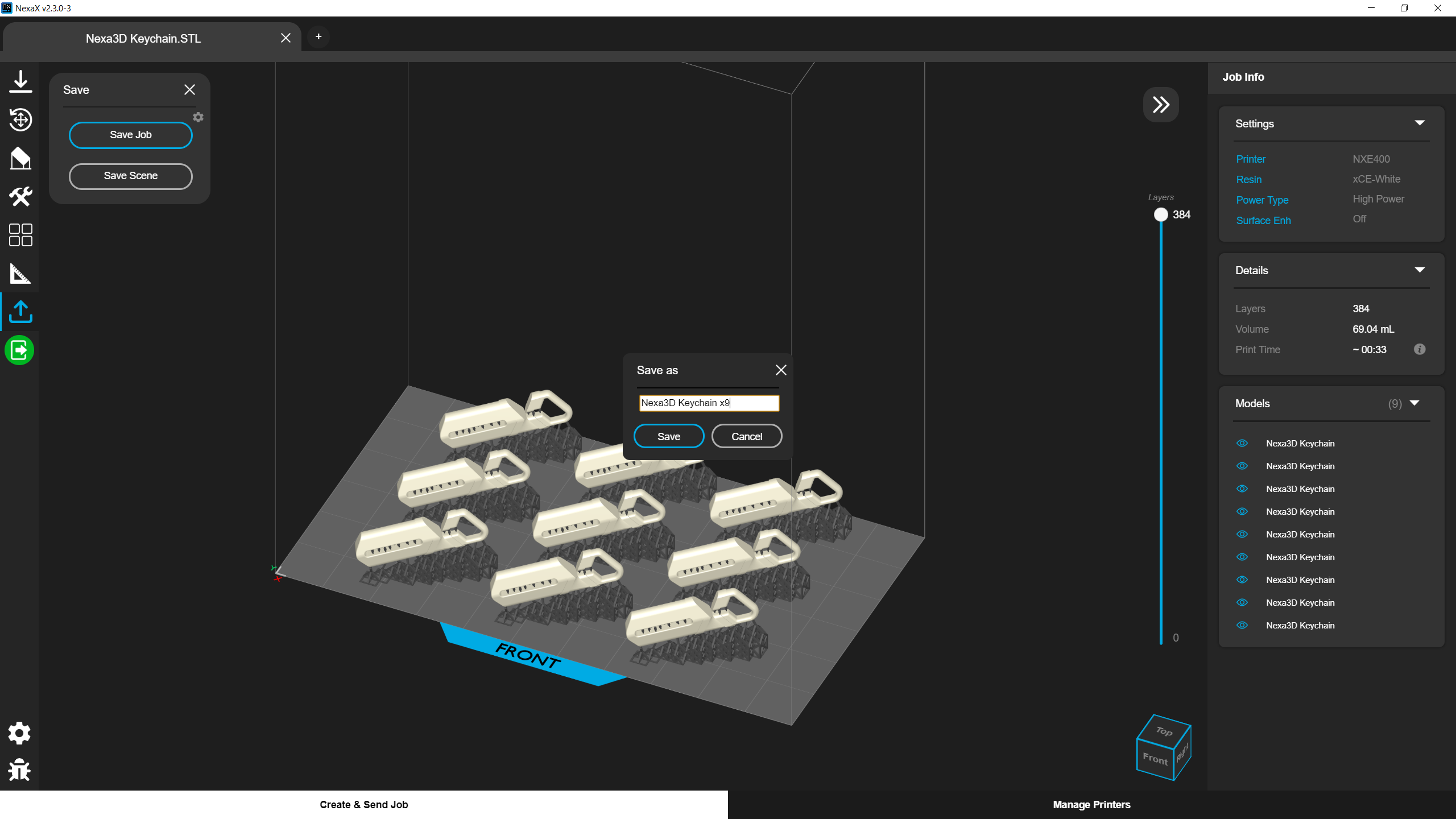Toggle visibility of first Nexa3D Keychain model

[x=1242, y=443]
